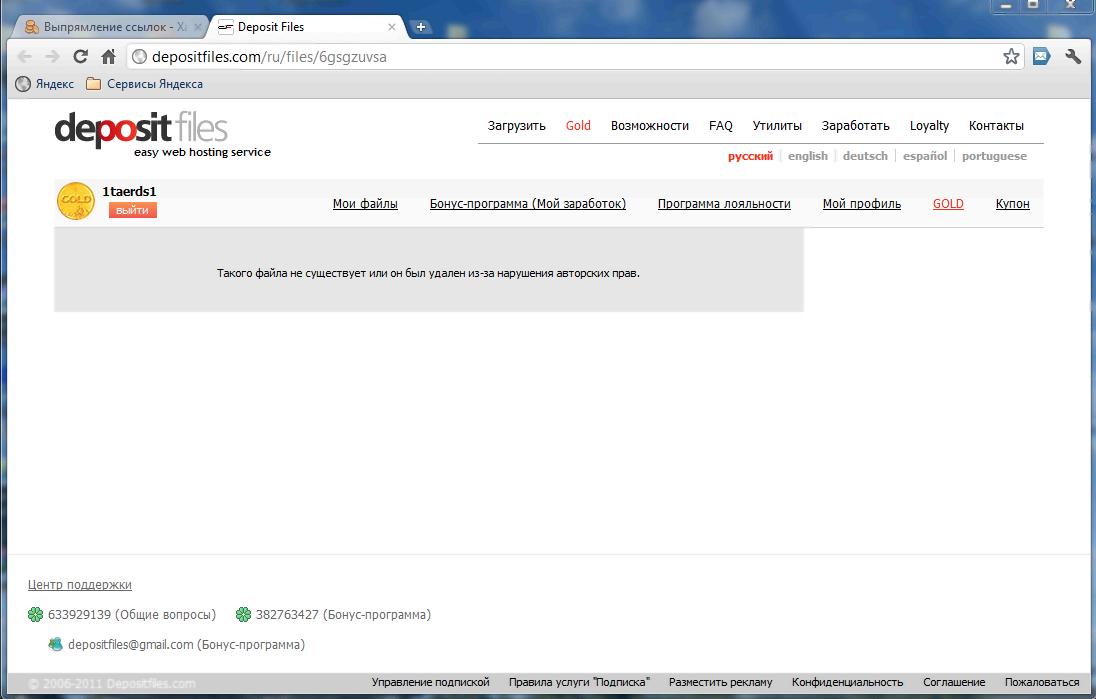
Task: Open Соглашение footer link
Action: click(x=954, y=682)
